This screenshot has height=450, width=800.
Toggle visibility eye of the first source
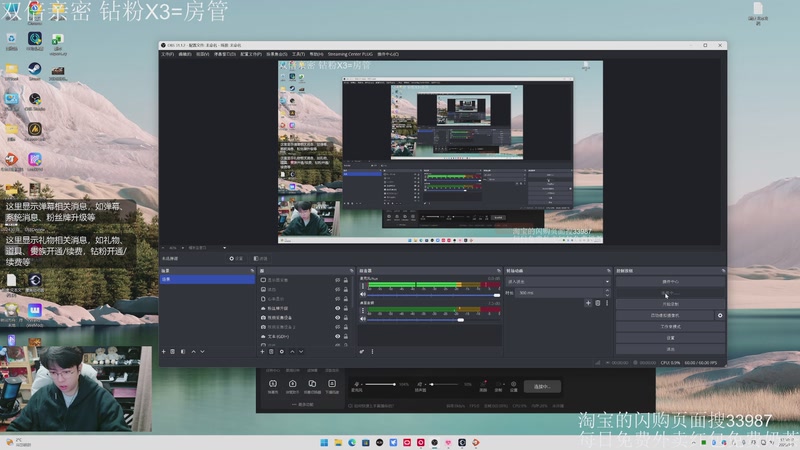click(338, 280)
